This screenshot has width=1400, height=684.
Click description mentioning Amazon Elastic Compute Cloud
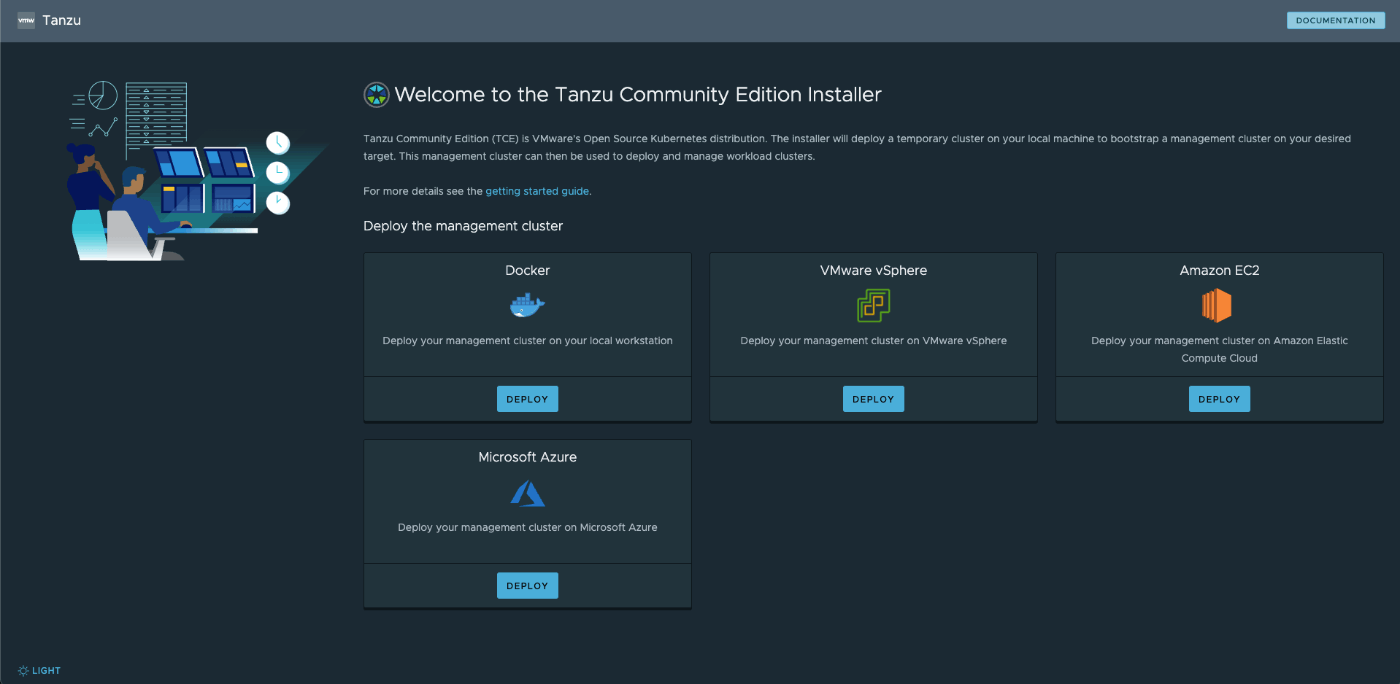[x=1219, y=349]
